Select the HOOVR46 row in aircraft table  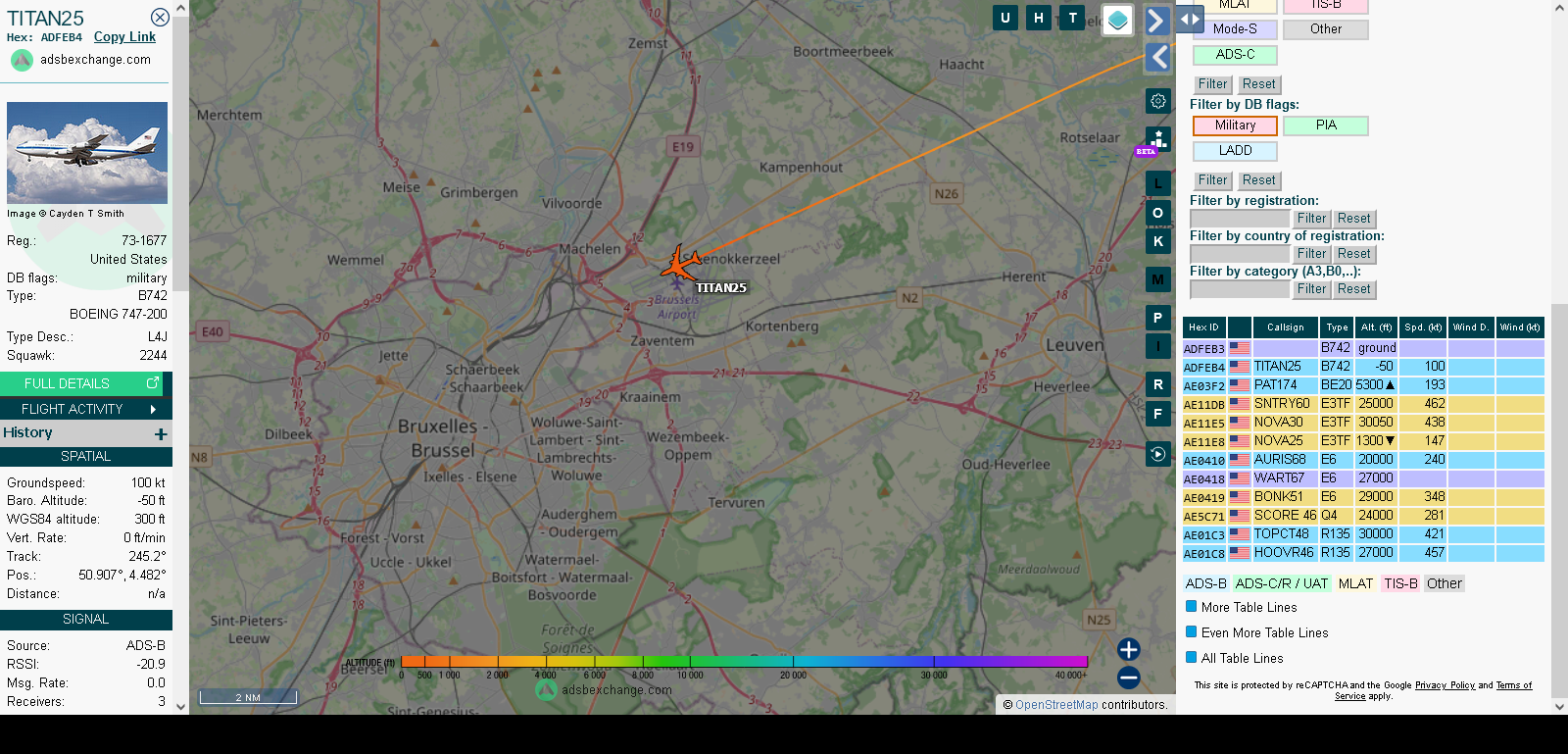[1363, 553]
